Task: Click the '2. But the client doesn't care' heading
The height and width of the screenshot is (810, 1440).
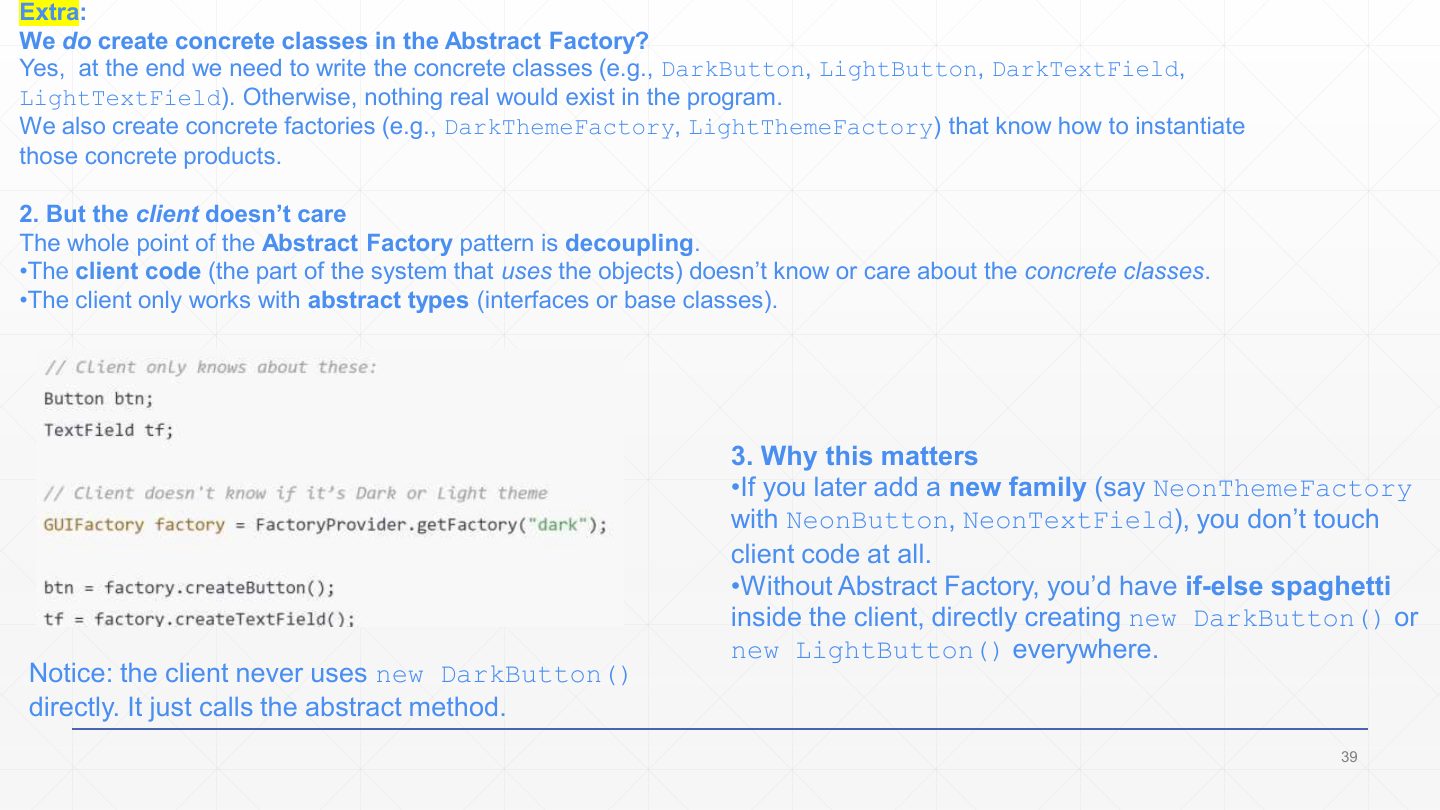Action: (183, 214)
